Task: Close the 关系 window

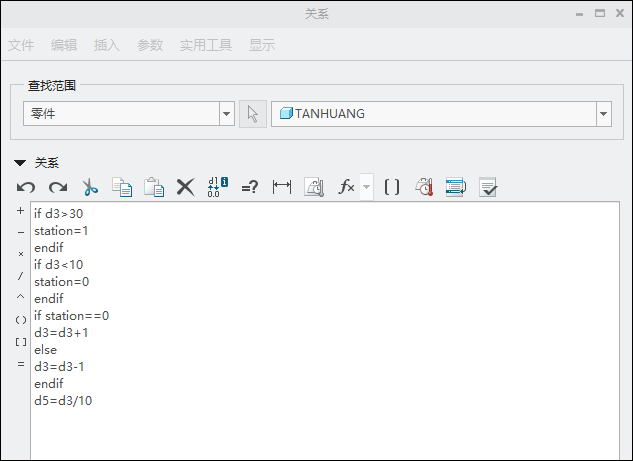Action: (x=620, y=13)
